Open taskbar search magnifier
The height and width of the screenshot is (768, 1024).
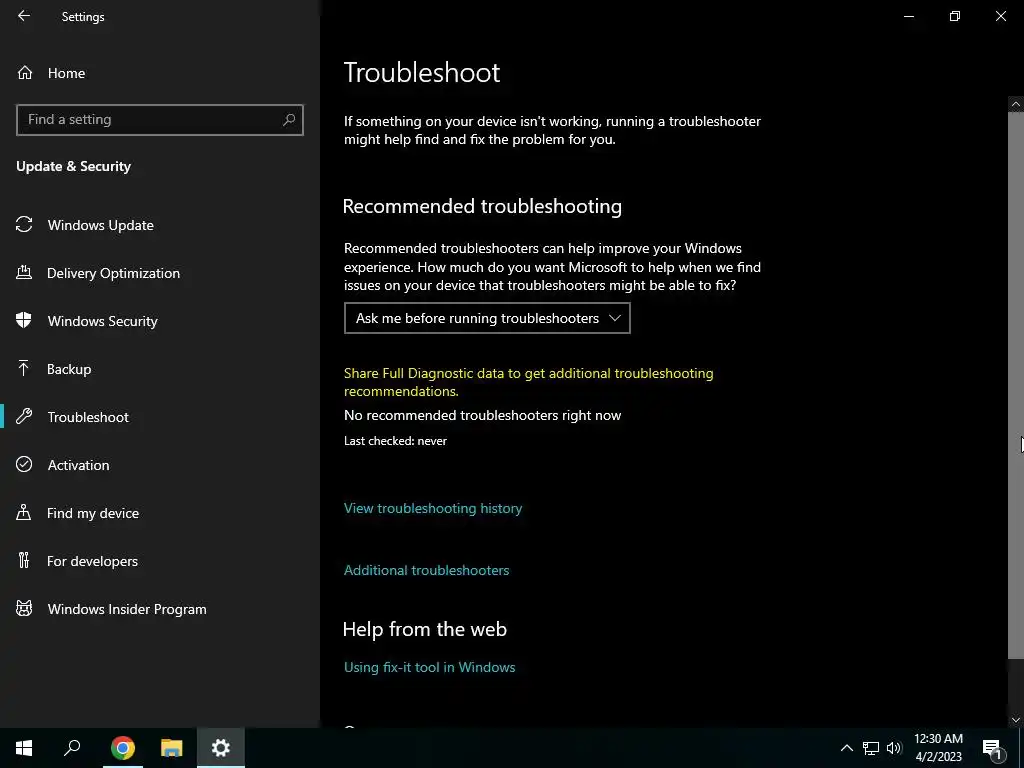pyautogui.click(x=72, y=748)
